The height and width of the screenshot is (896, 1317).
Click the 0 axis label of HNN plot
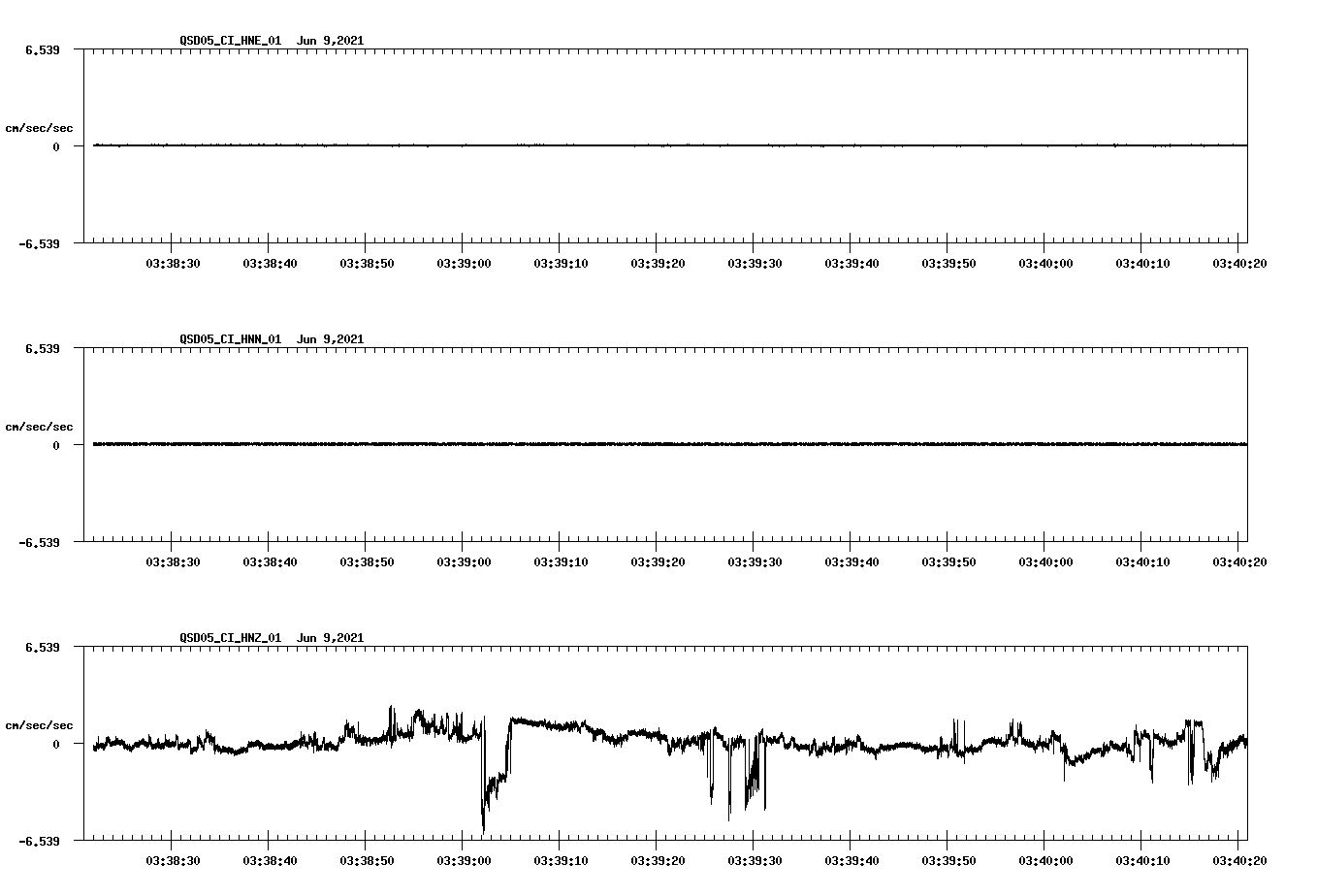[56, 445]
